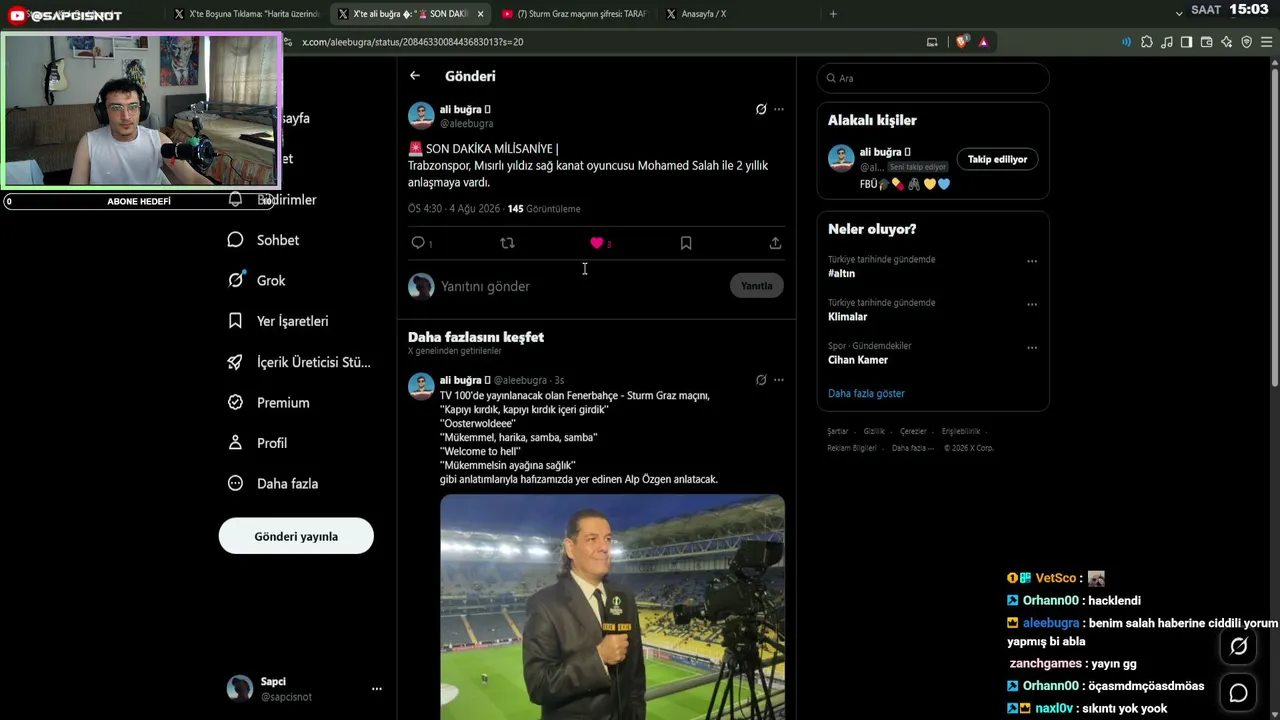Open the Brave VPN shield icon

pos(1246,42)
